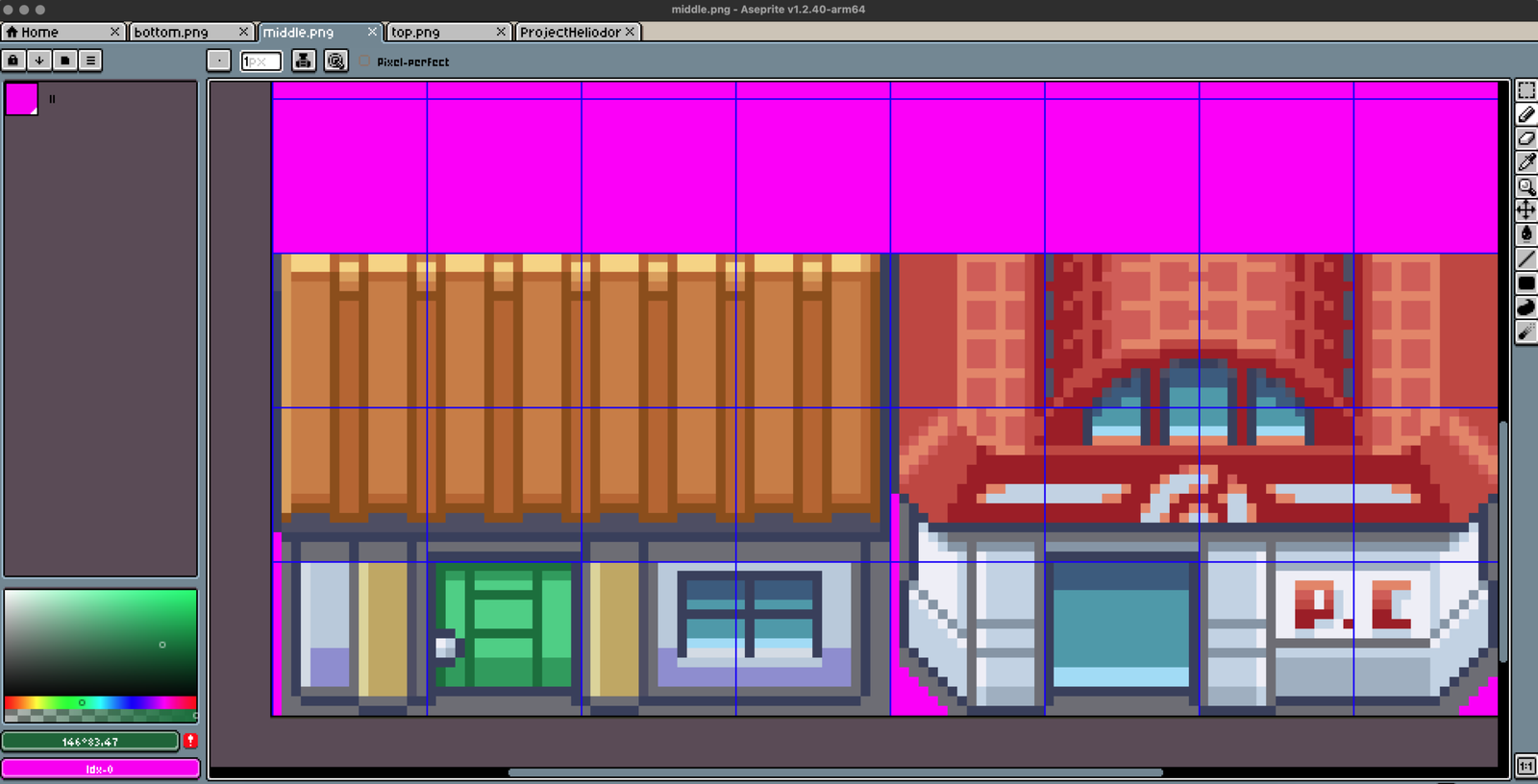Image resolution: width=1538 pixels, height=784 pixels.
Task: Pick a shade in green color gradient
Action: coord(100,643)
